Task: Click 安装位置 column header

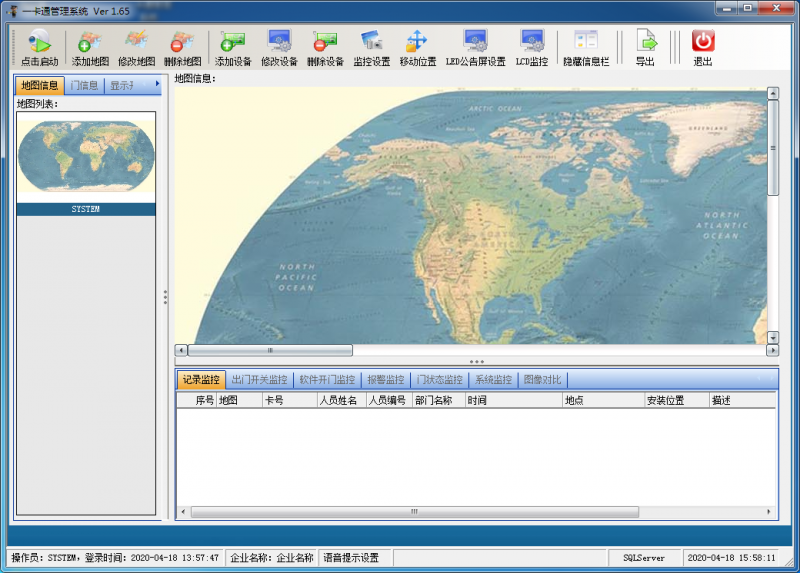Action: tap(677, 400)
